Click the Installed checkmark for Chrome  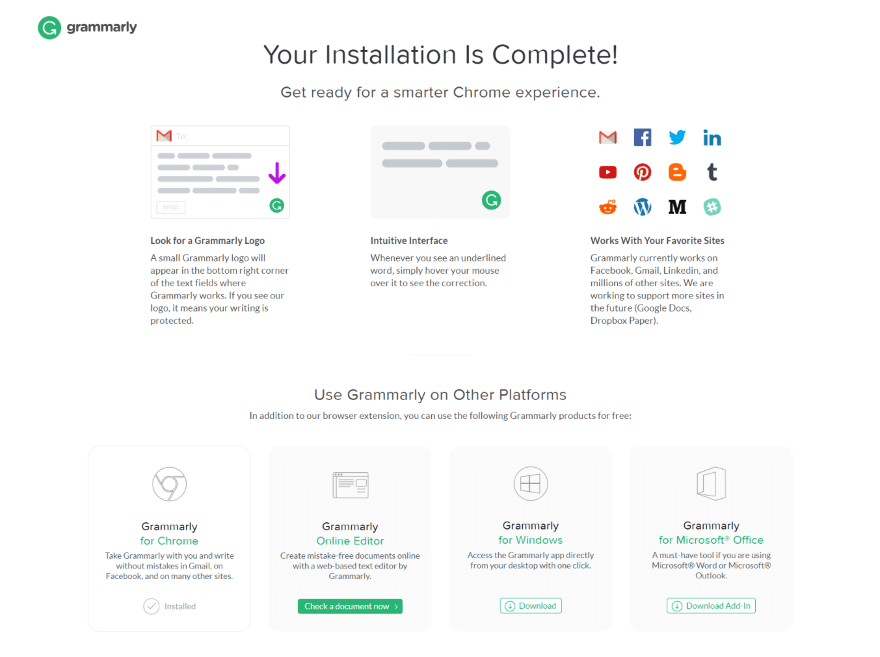point(151,606)
